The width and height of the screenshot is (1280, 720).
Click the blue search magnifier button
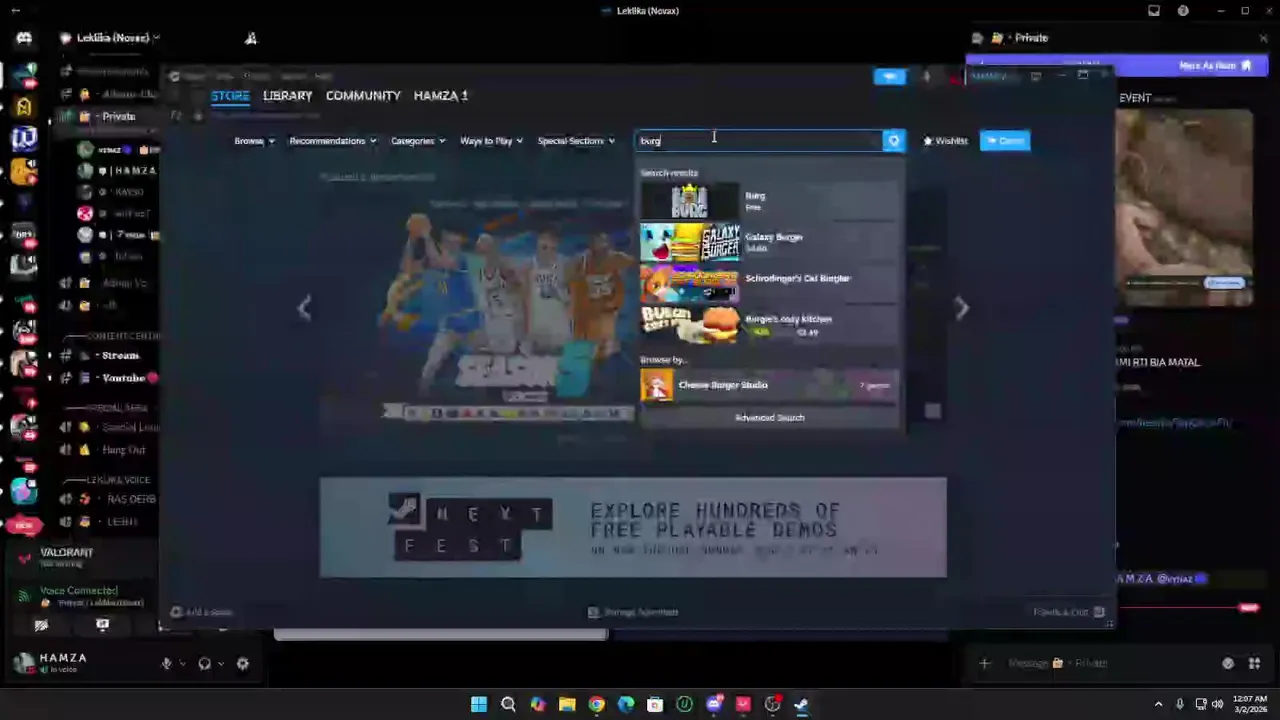click(894, 141)
